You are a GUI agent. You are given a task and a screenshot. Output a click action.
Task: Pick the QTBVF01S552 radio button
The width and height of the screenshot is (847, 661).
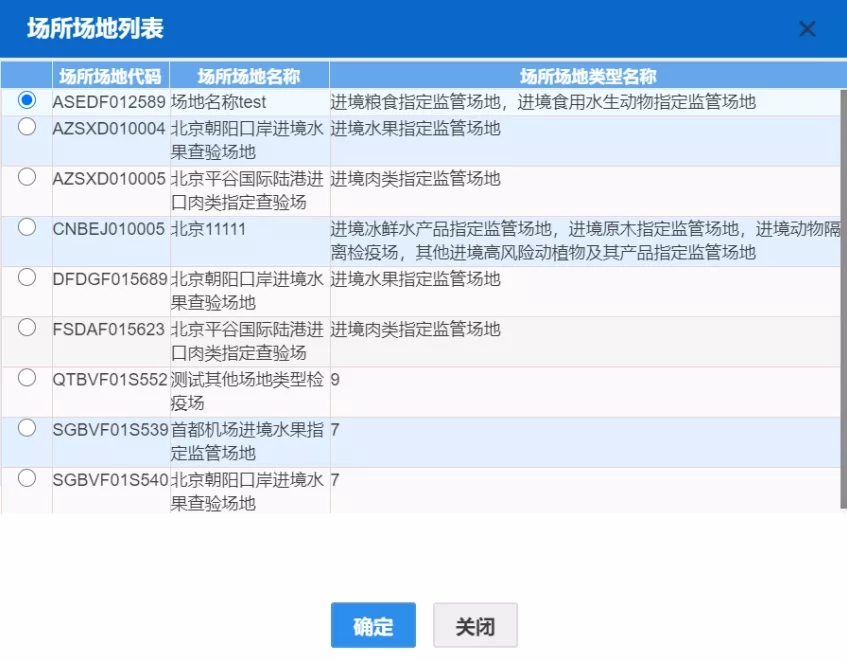coord(26,378)
